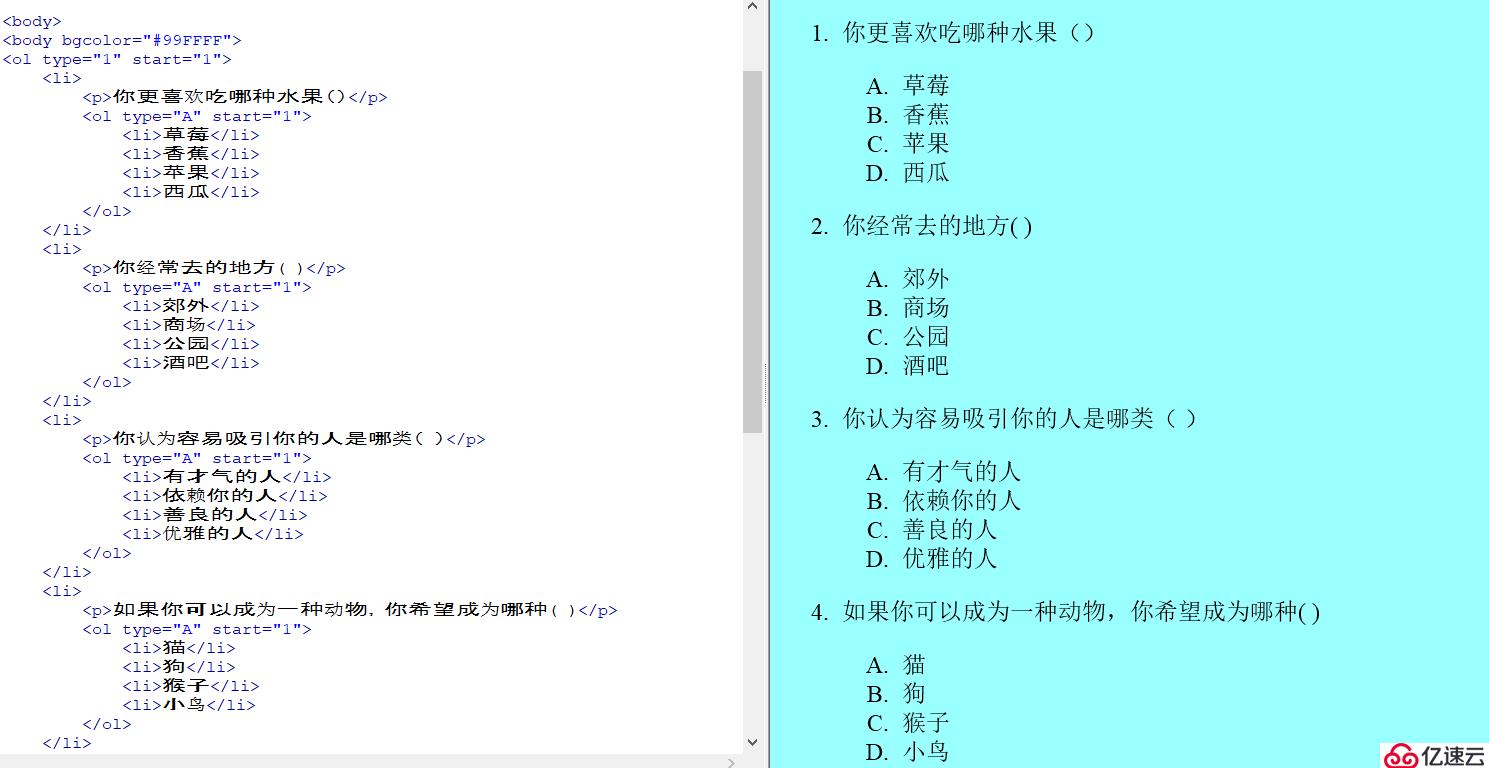Click preview option D. 优雅的人
This screenshot has height=768, width=1489.
coord(931,559)
